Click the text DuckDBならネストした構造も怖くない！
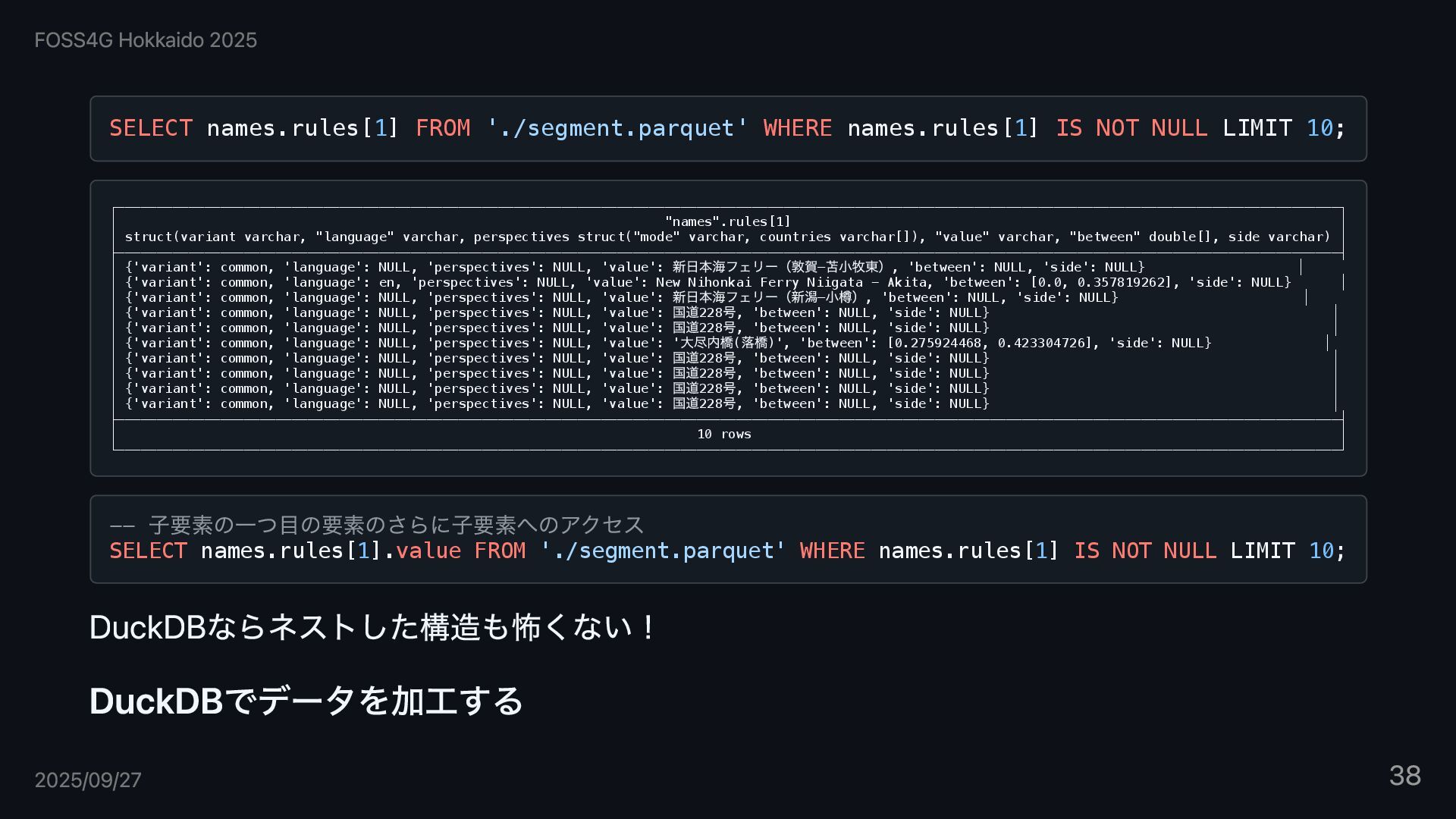 (373, 627)
